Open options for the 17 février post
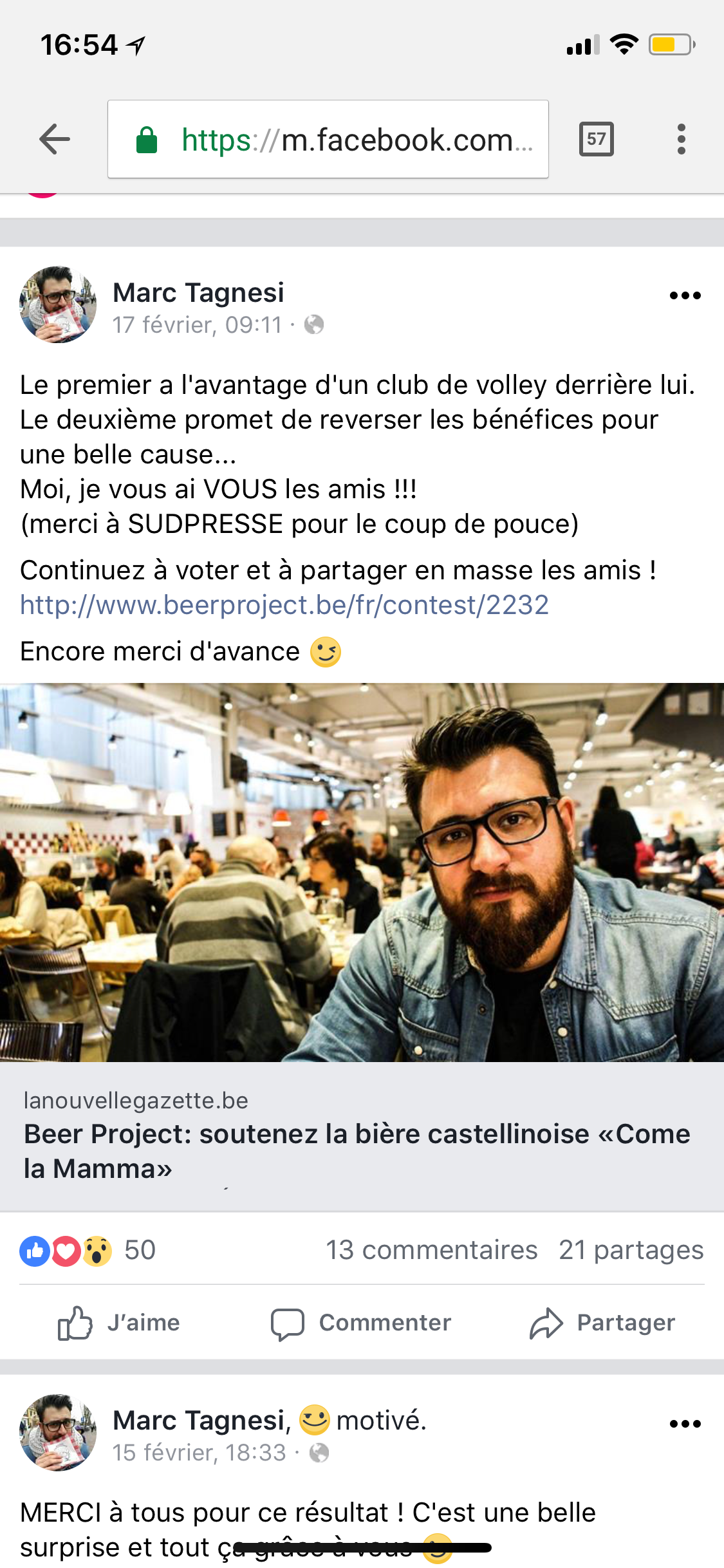724x1568 pixels. 685,295
